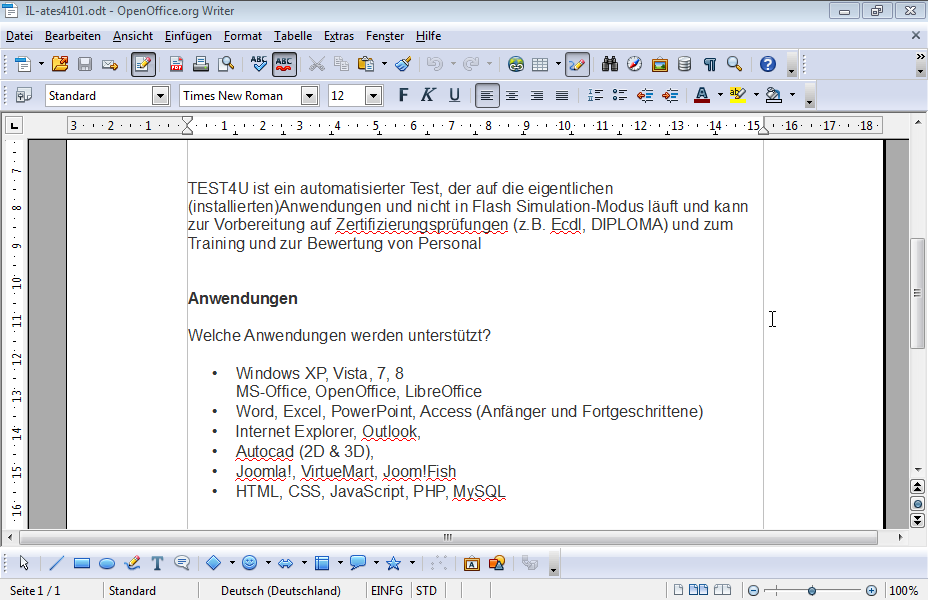This screenshot has height=600, width=928.
Task: Open the Datei menu
Action: (x=19, y=36)
